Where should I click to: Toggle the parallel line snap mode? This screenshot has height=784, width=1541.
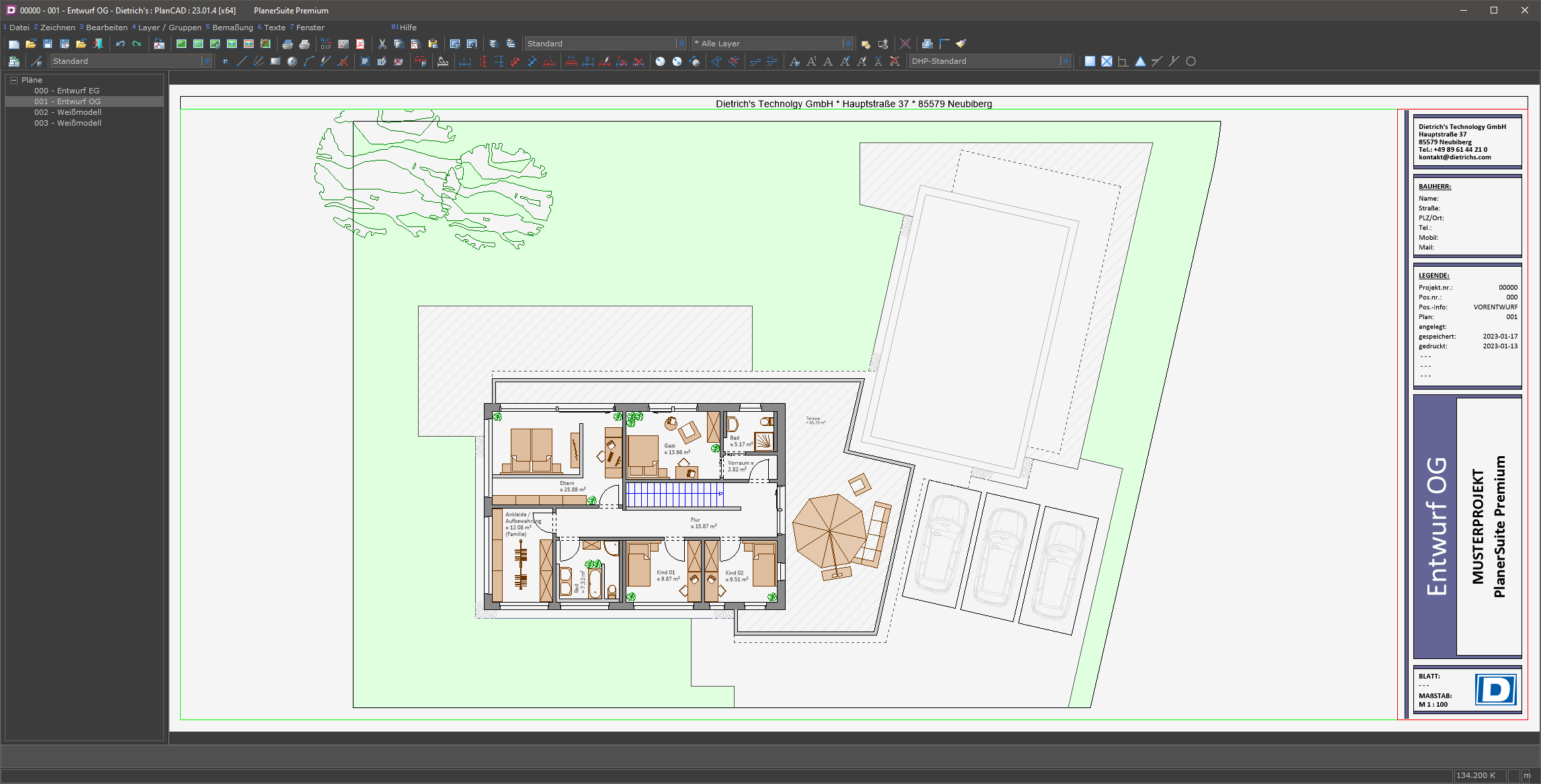pyautogui.click(x=1157, y=62)
